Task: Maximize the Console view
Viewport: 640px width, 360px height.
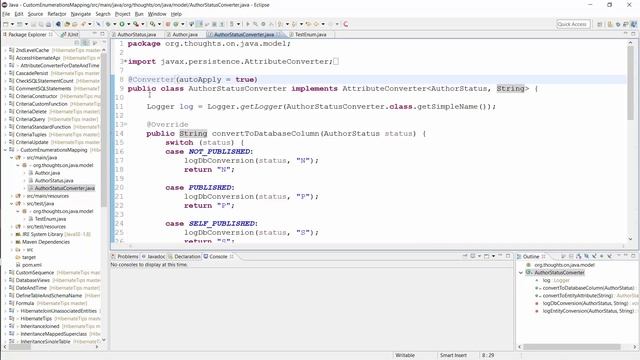Action: point(508,256)
